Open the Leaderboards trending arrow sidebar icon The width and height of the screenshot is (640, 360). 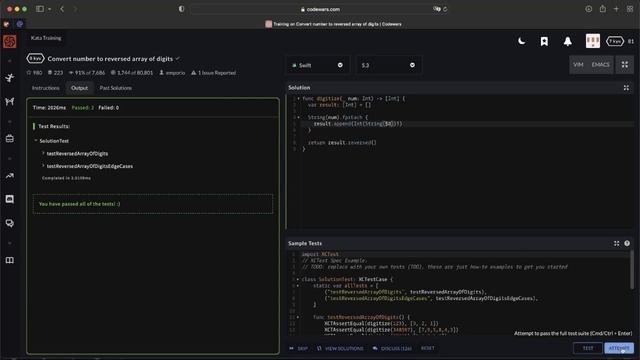point(10,176)
